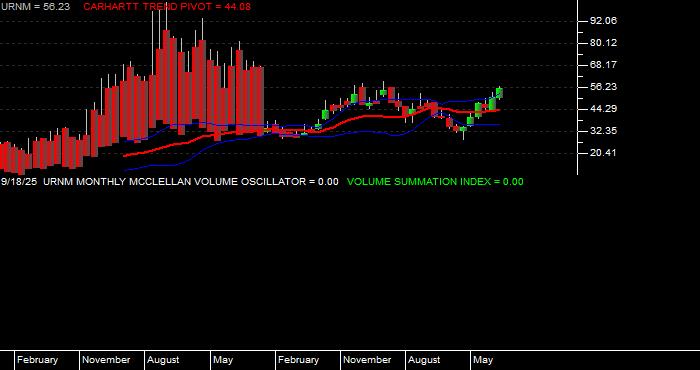This screenshot has height=370, width=700.
Task: Select the 68.17 price axis value
Action: pos(603,65)
